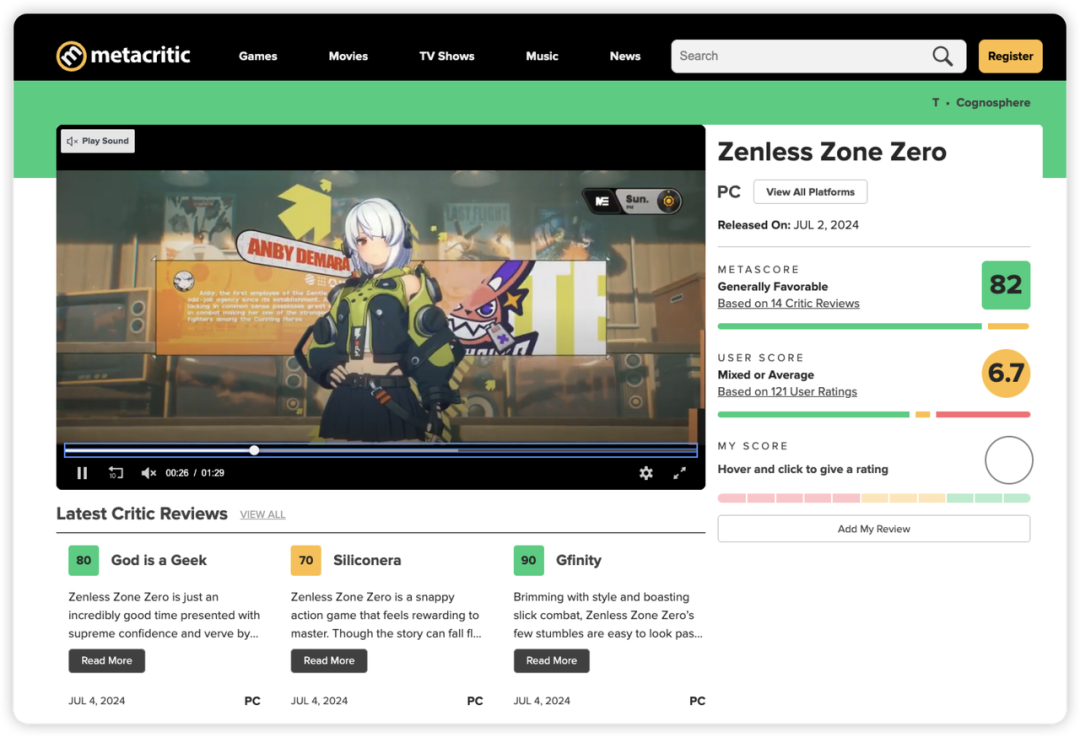Click the Register button

[1010, 56]
